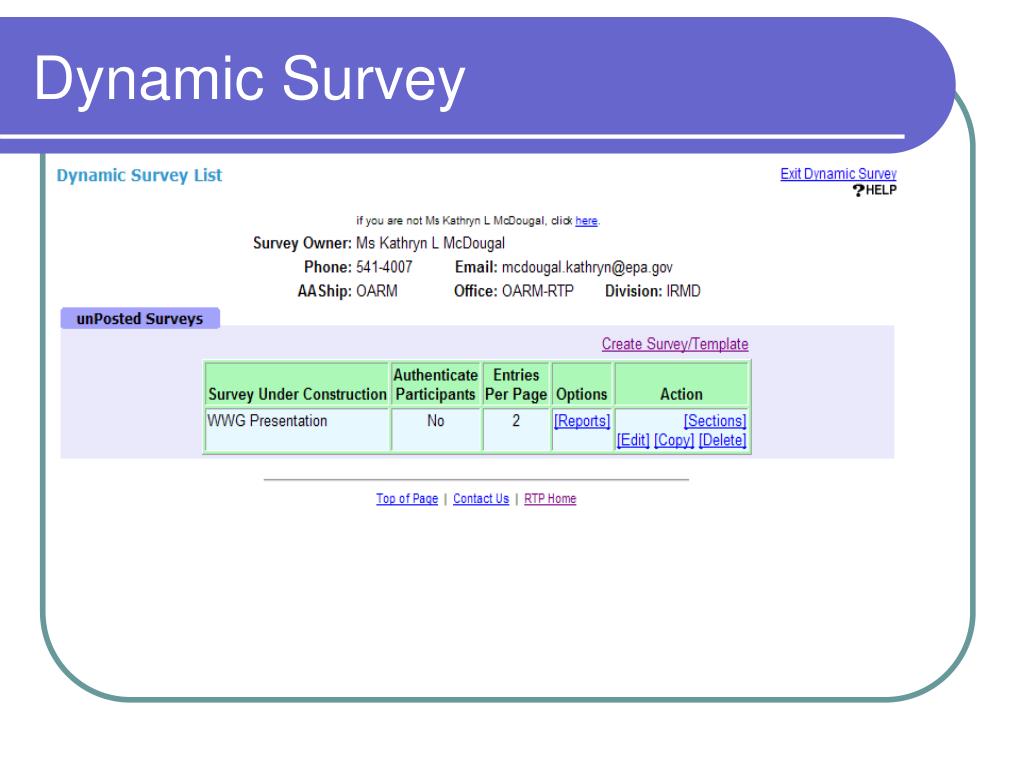Click the WWG Presentation survey name cell
This screenshot has width=1024, height=768.
click(x=297, y=430)
